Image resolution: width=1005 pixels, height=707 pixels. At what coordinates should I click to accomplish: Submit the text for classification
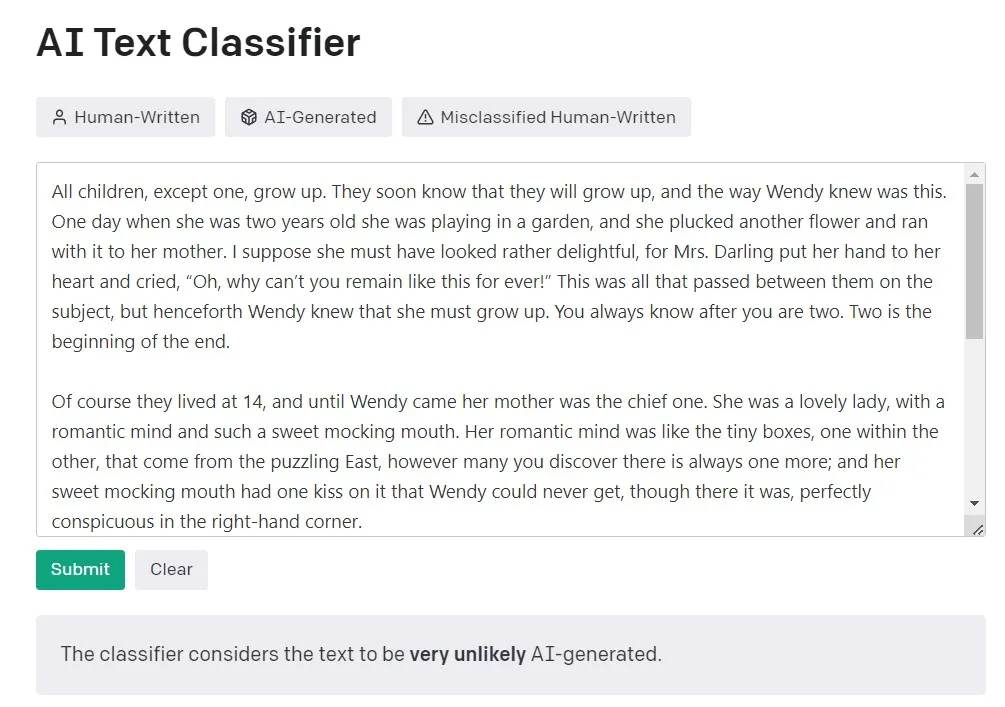pyautogui.click(x=80, y=570)
